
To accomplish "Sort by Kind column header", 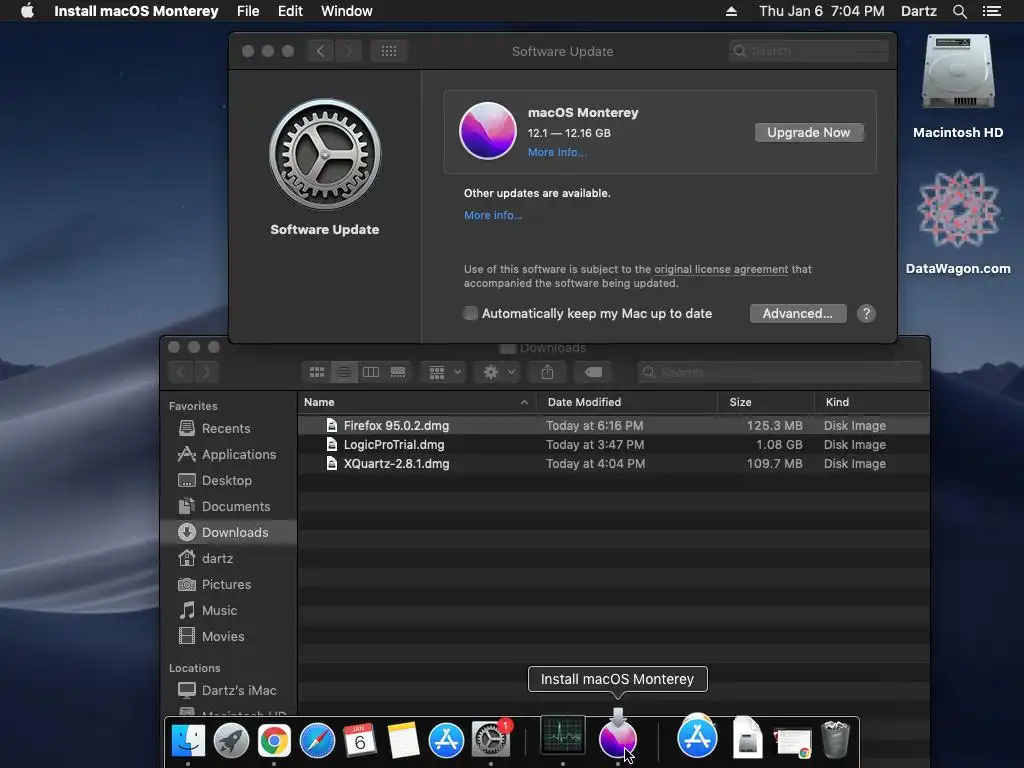I will pyautogui.click(x=872, y=402).
